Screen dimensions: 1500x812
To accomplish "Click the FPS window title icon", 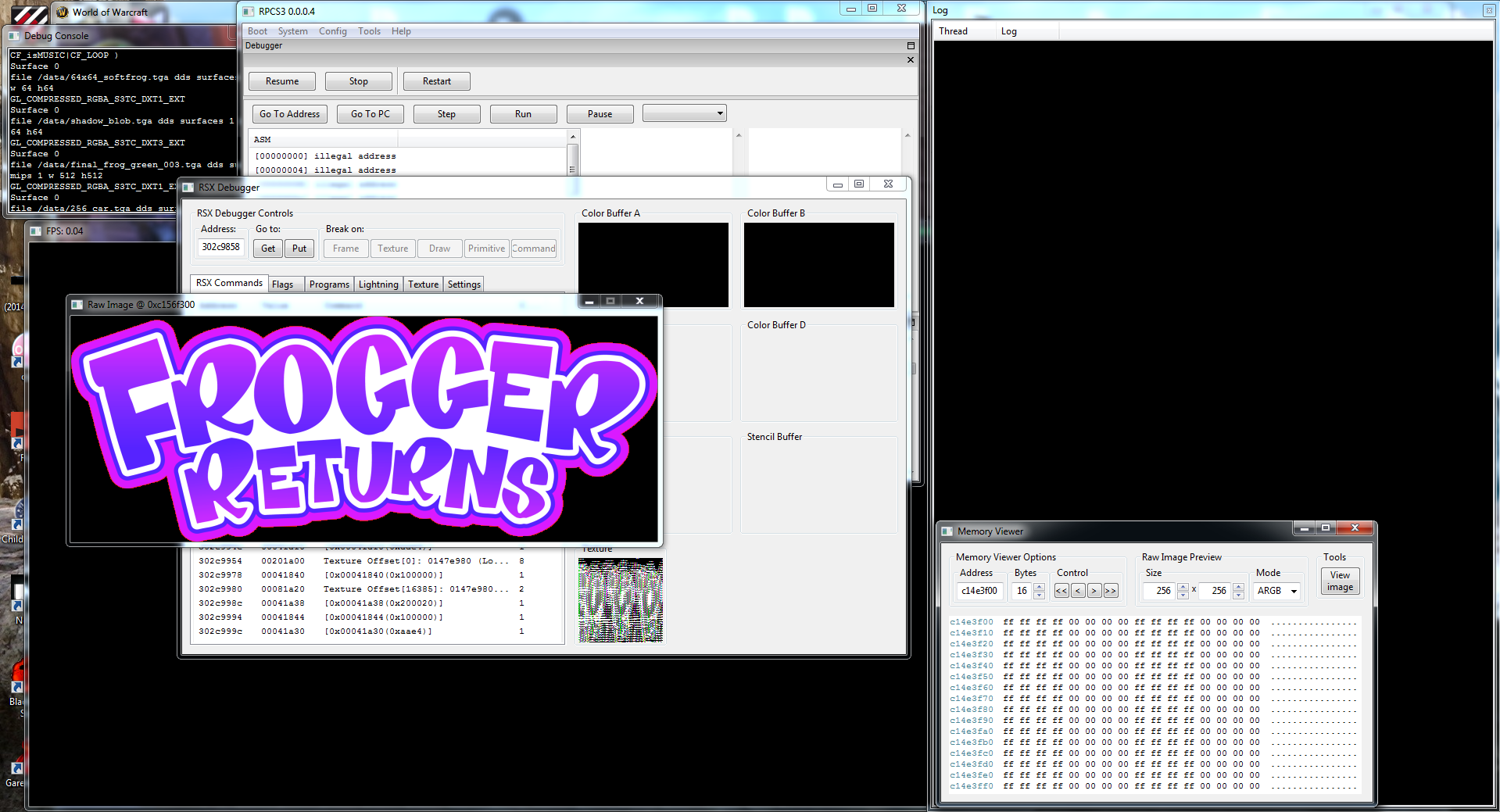I will [36, 231].
